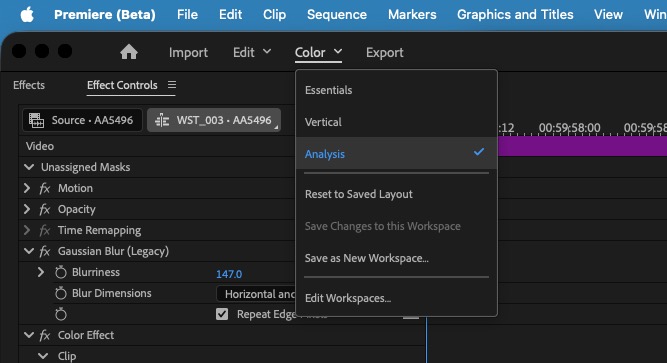This screenshot has width=667, height=363.
Task: Expand the Opacity effect properties
Action: point(27,209)
